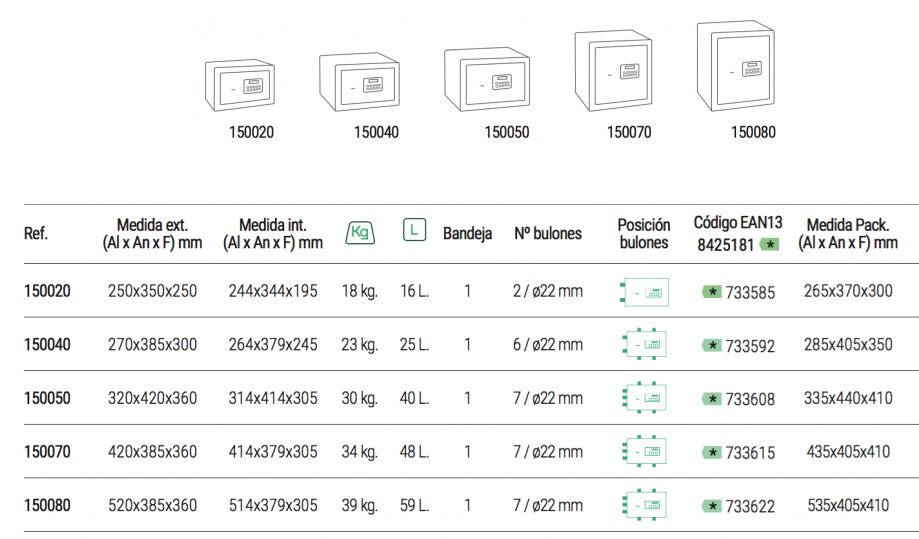Select the 150040 safe illustration
The width and height of the screenshot is (919, 539).
click(359, 81)
